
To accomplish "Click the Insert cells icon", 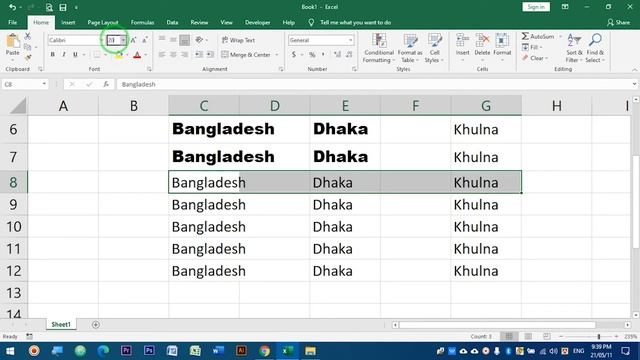I will click(x=462, y=41).
